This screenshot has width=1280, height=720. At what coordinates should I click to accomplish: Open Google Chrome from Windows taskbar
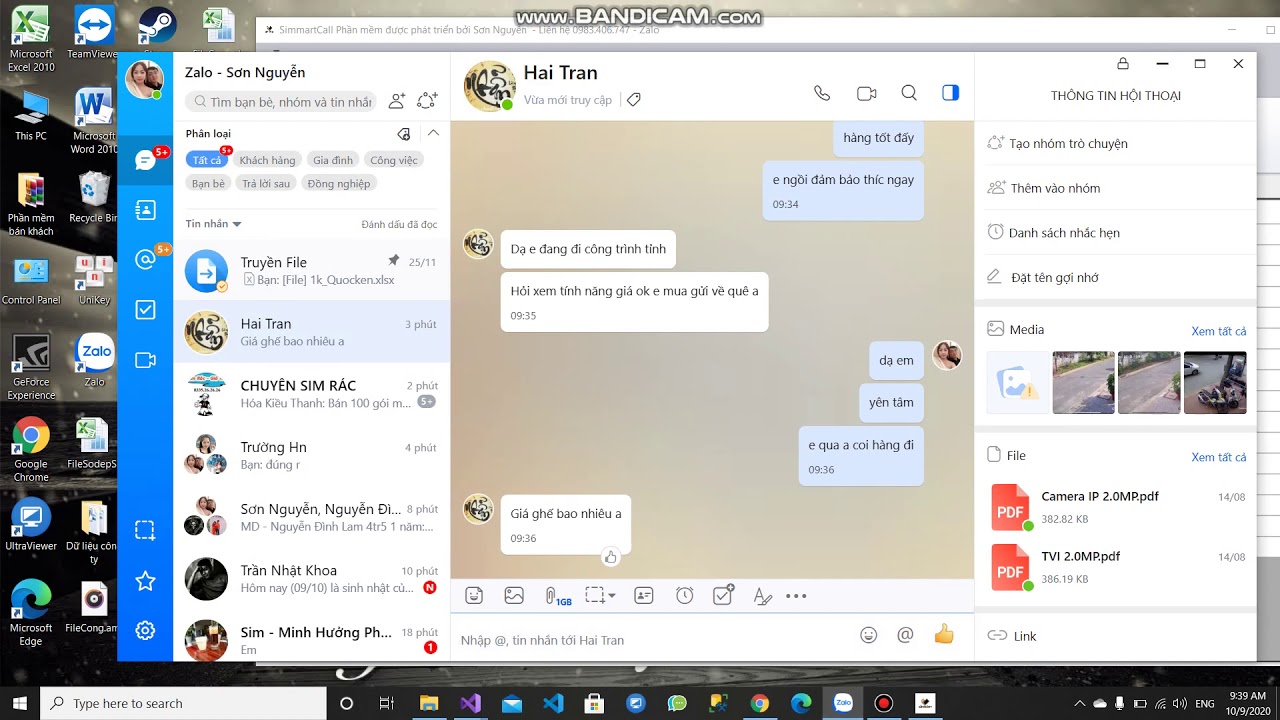(759, 703)
